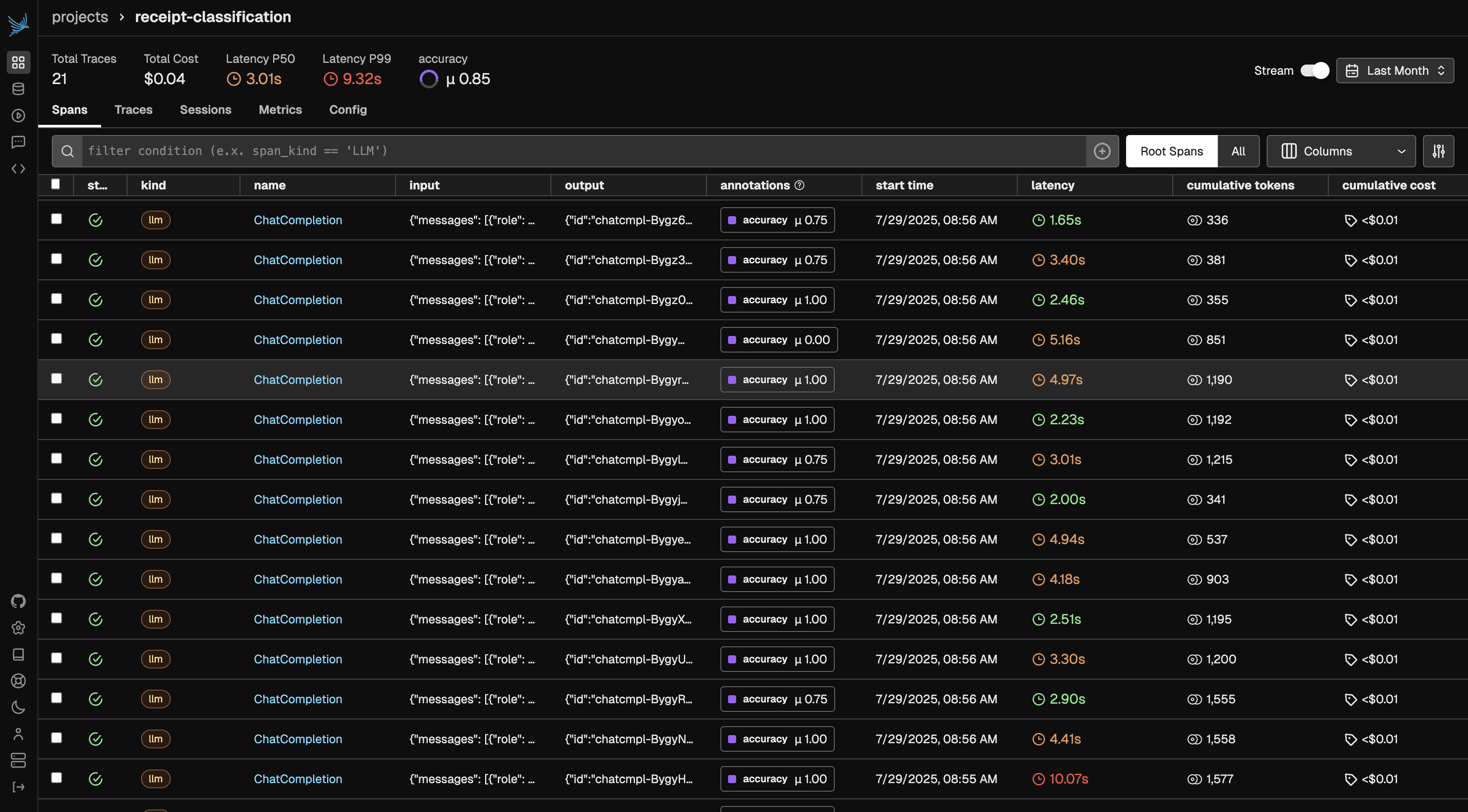The width and height of the screenshot is (1468, 812).
Task: Click the logout arrow icon
Action: [x=18, y=787]
